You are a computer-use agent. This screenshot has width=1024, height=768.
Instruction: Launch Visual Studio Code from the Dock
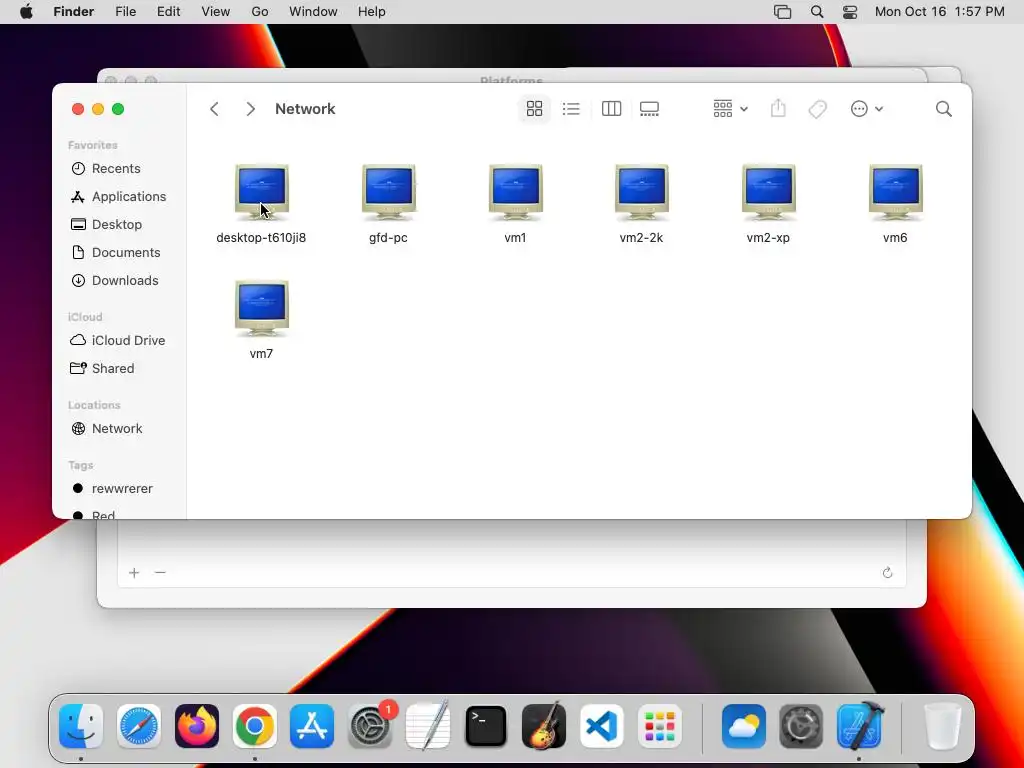point(601,726)
